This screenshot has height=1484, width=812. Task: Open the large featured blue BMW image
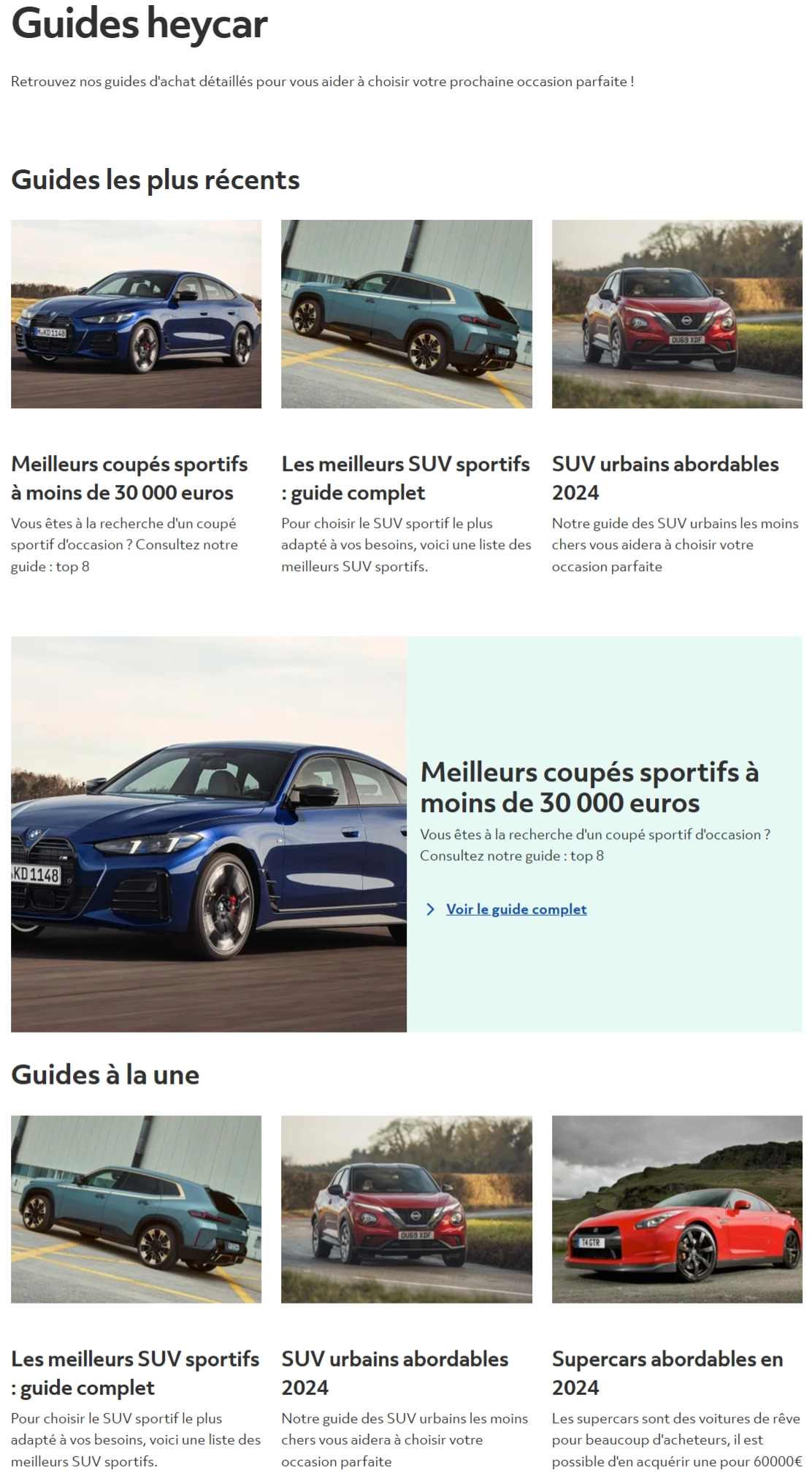click(x=209, y=834)
